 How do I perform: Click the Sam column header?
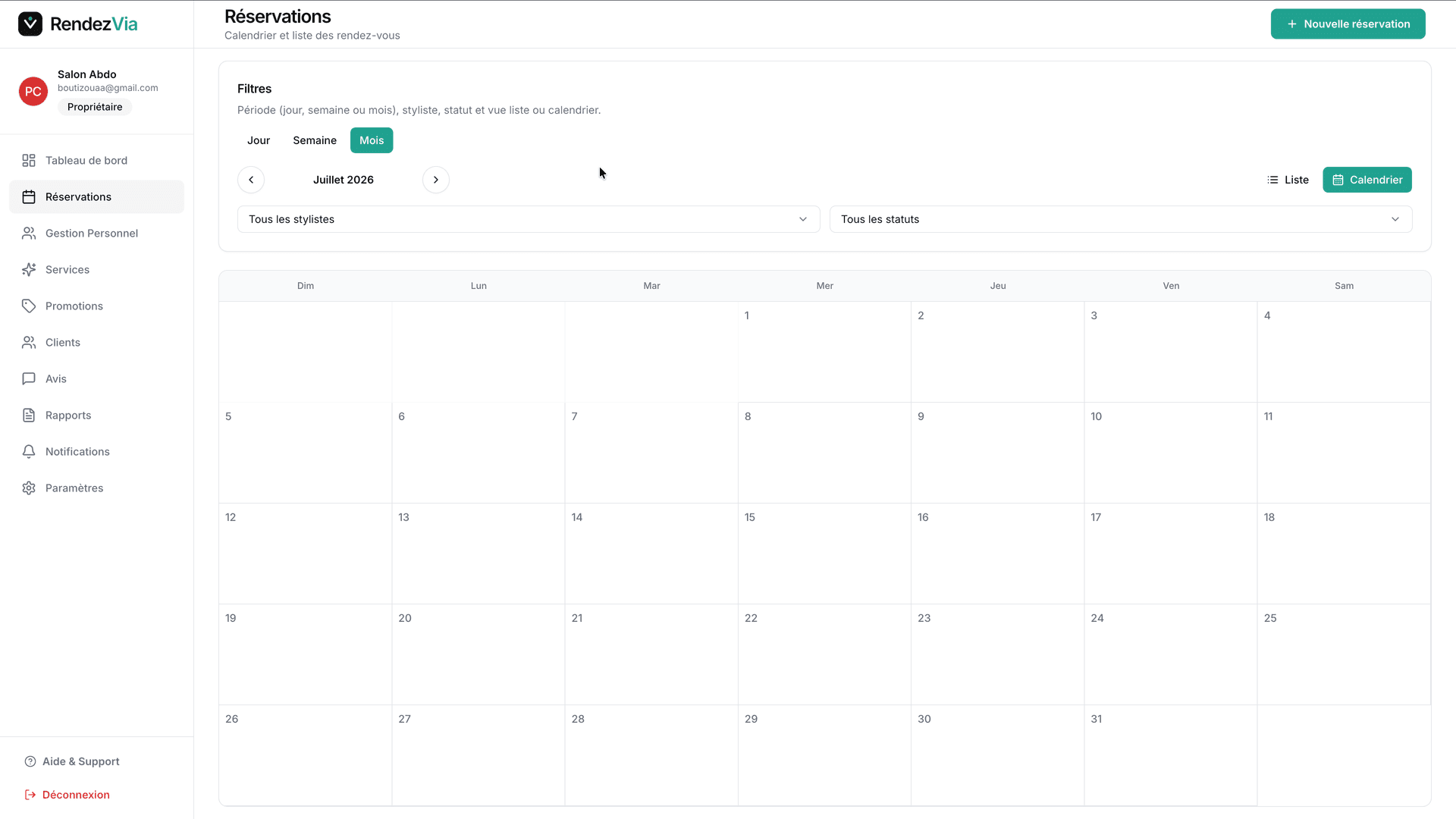point(1345,286)
